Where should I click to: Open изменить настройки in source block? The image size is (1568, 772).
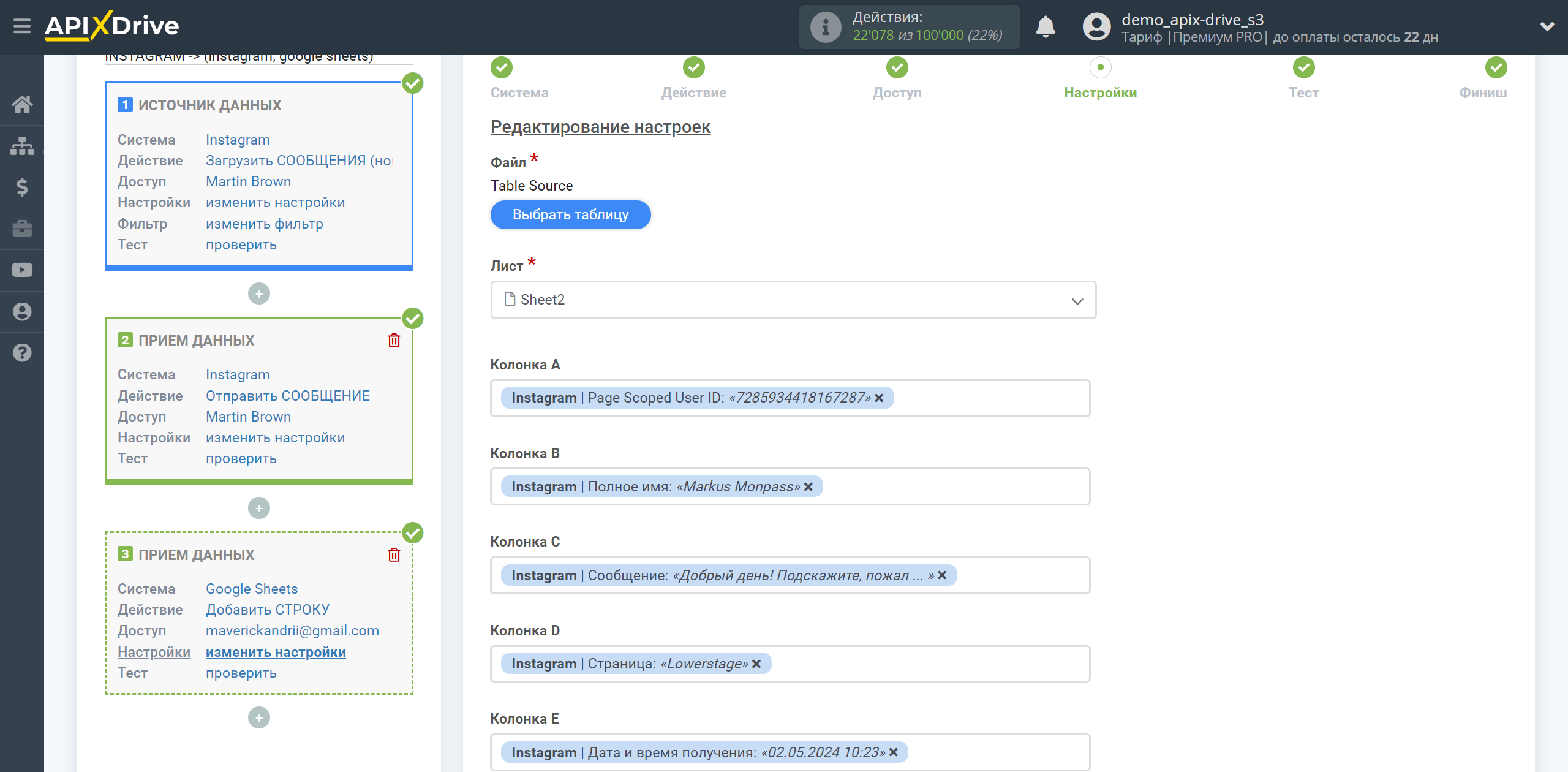pos(275,203)
